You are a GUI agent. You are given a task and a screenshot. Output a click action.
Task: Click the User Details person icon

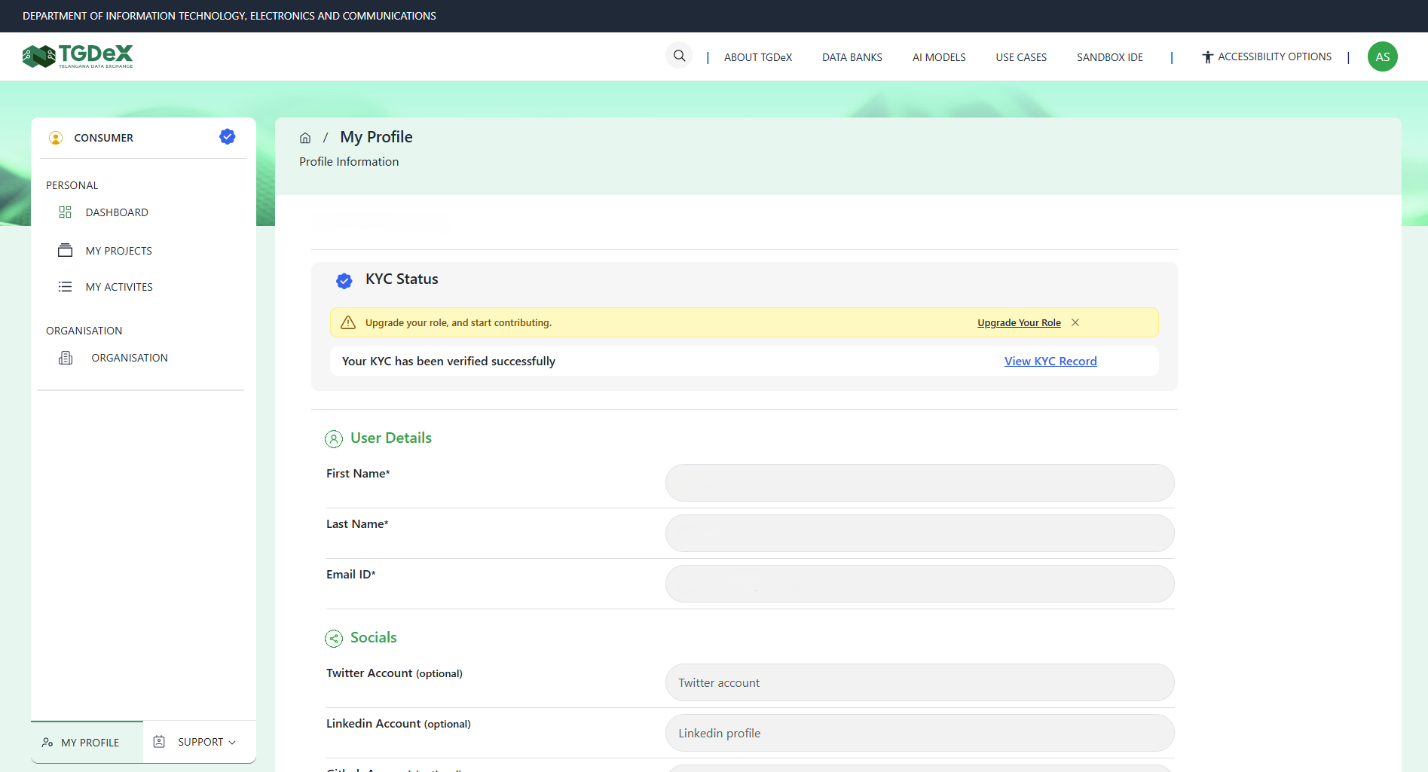pyautogui.click(x=334, y=438)
